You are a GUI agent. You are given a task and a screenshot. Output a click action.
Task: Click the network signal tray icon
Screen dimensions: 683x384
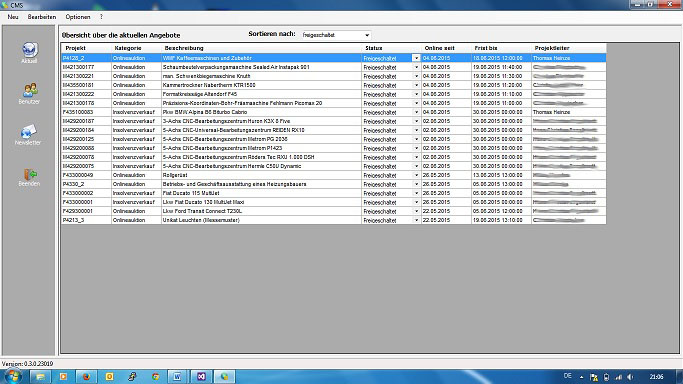618,377
